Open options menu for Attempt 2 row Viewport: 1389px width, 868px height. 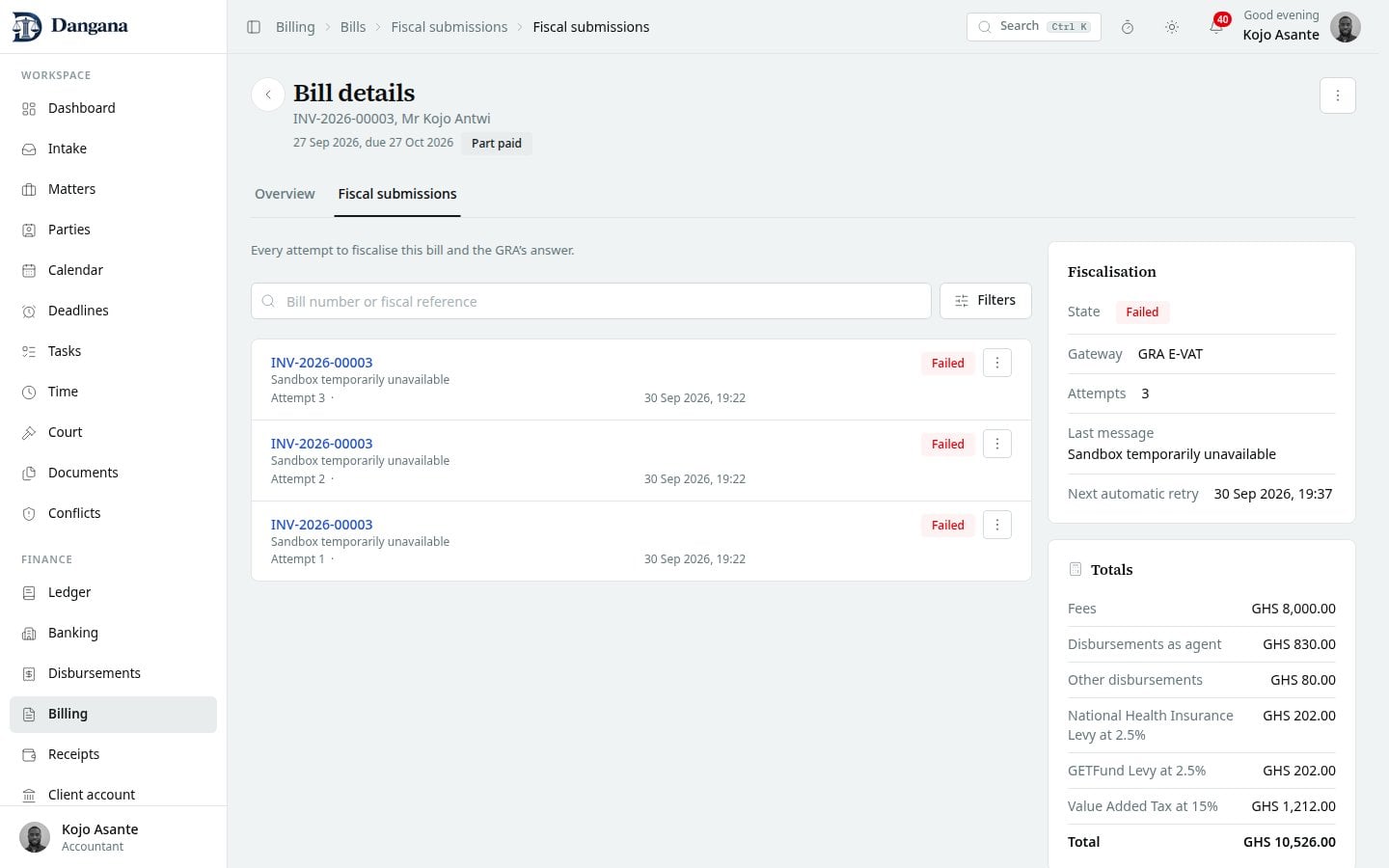(x=997, y=444)
